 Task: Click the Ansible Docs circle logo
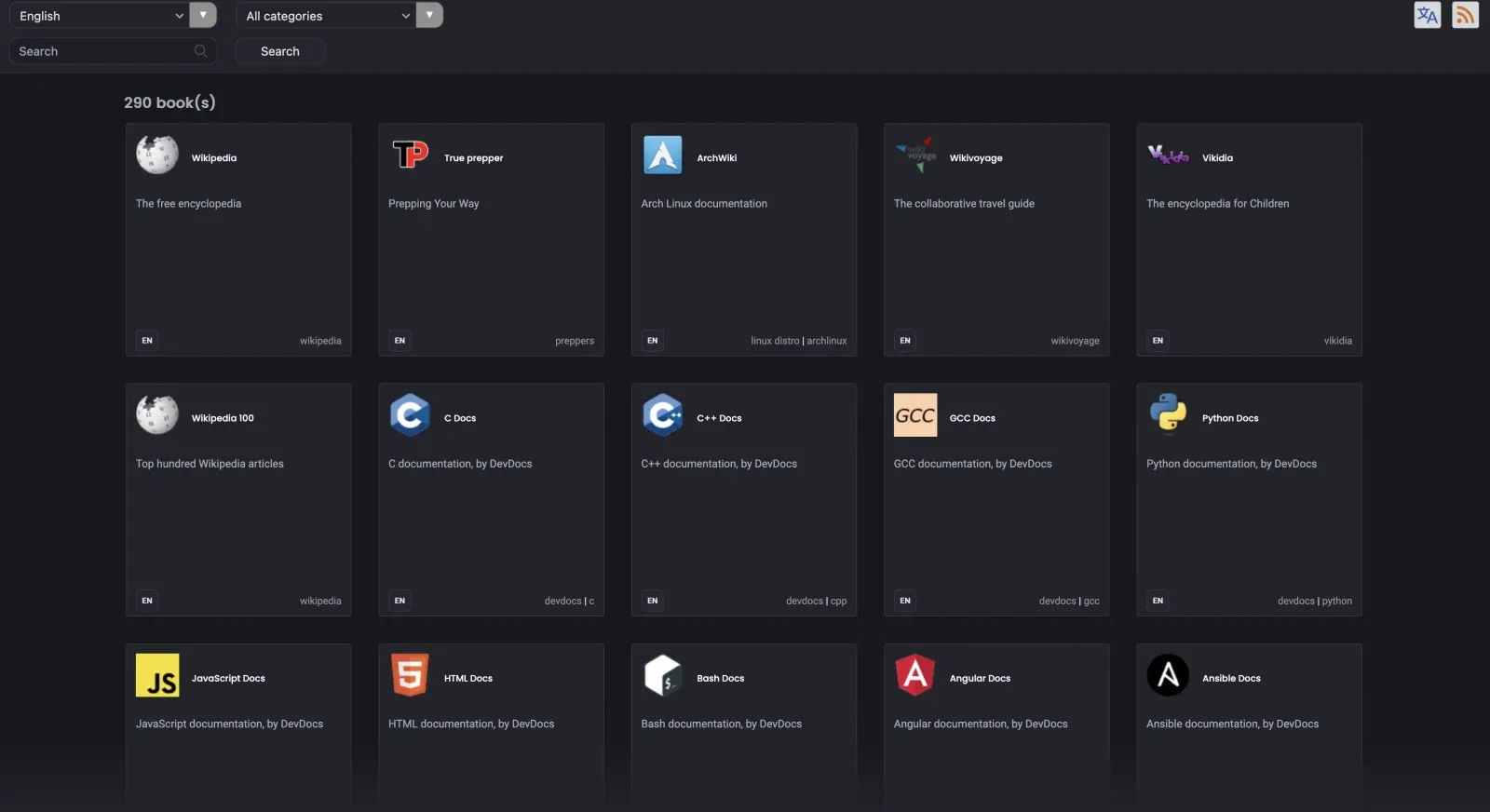pyautogui.click(x=1168, y=675)
